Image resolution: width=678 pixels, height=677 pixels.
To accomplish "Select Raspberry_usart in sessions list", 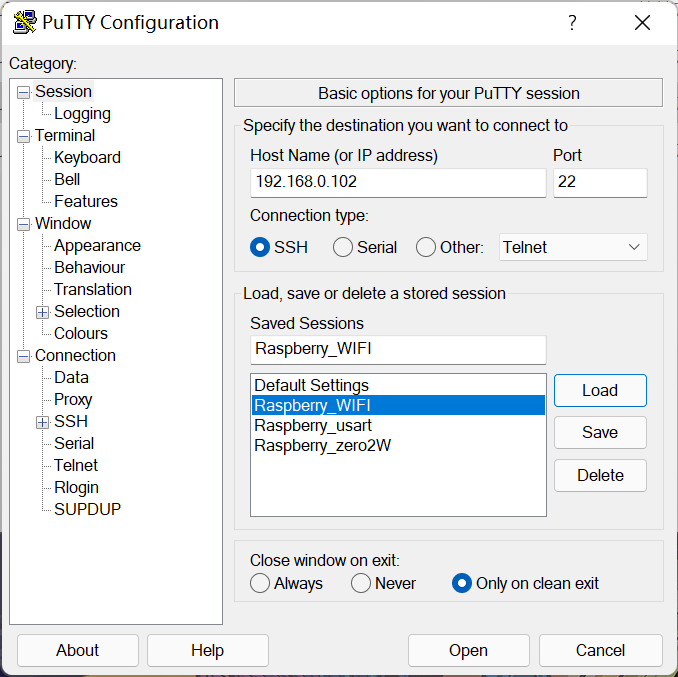I will [398, 425].
